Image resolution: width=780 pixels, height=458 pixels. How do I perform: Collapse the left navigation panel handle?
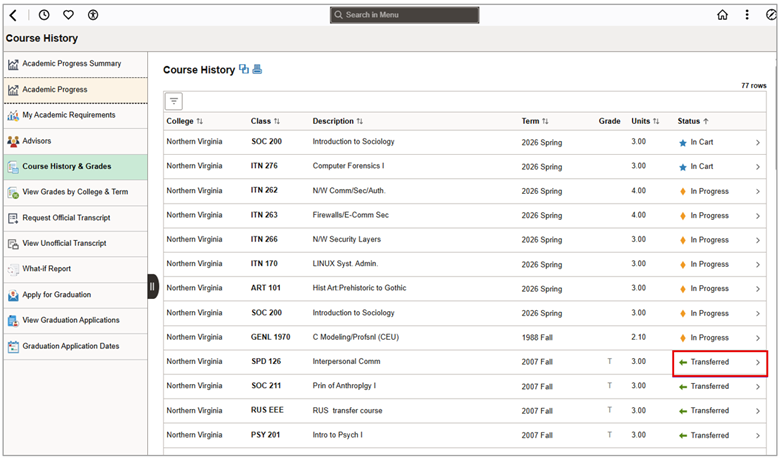pyautogui.click(x=153, y=287)
